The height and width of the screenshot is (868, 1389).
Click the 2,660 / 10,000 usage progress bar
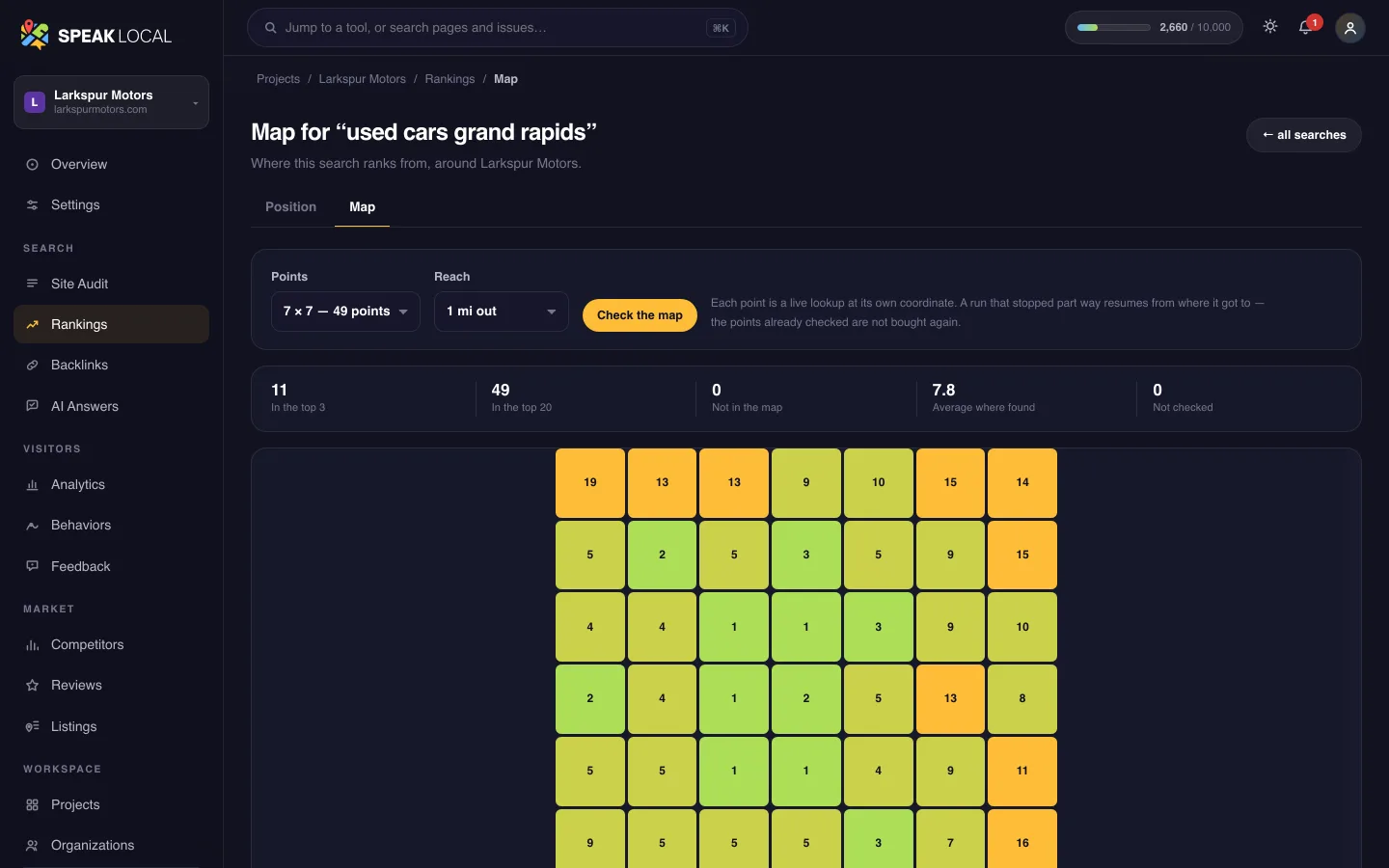(x=1114, y=28)
